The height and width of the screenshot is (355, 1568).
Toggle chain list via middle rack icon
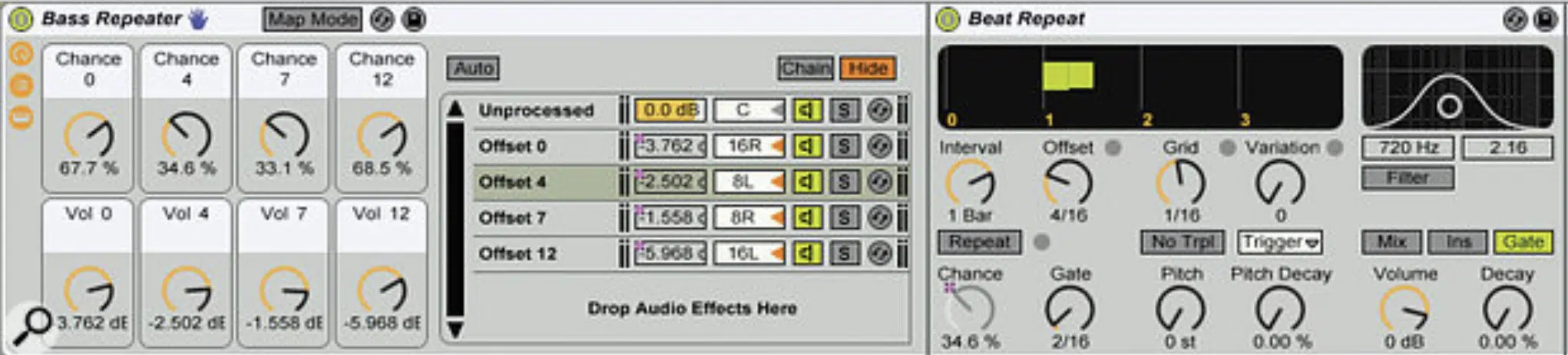coord(22,85)
